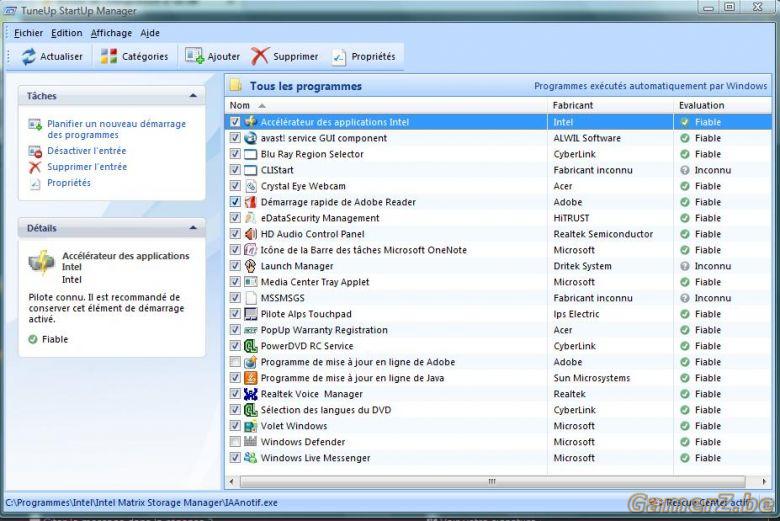The height and width of the screenshot is (521, 780).
Task: Collapse the Tâches panel arrow
Action: click(x=194, y=96)
